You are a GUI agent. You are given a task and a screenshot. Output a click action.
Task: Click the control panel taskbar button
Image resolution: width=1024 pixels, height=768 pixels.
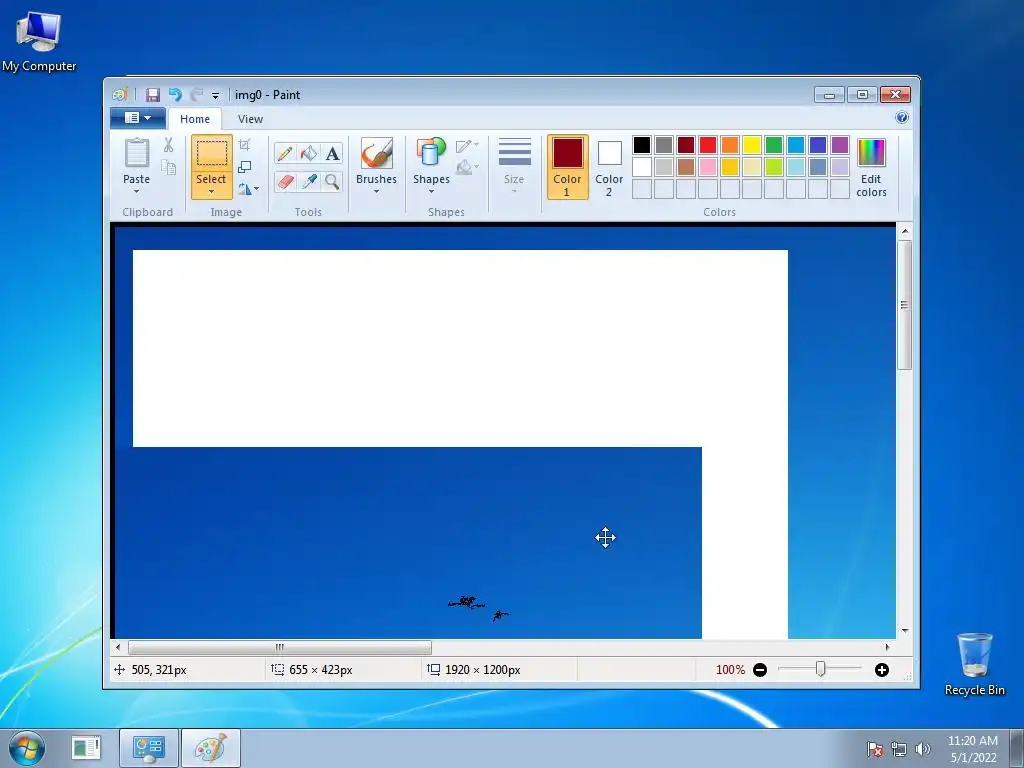149,748
